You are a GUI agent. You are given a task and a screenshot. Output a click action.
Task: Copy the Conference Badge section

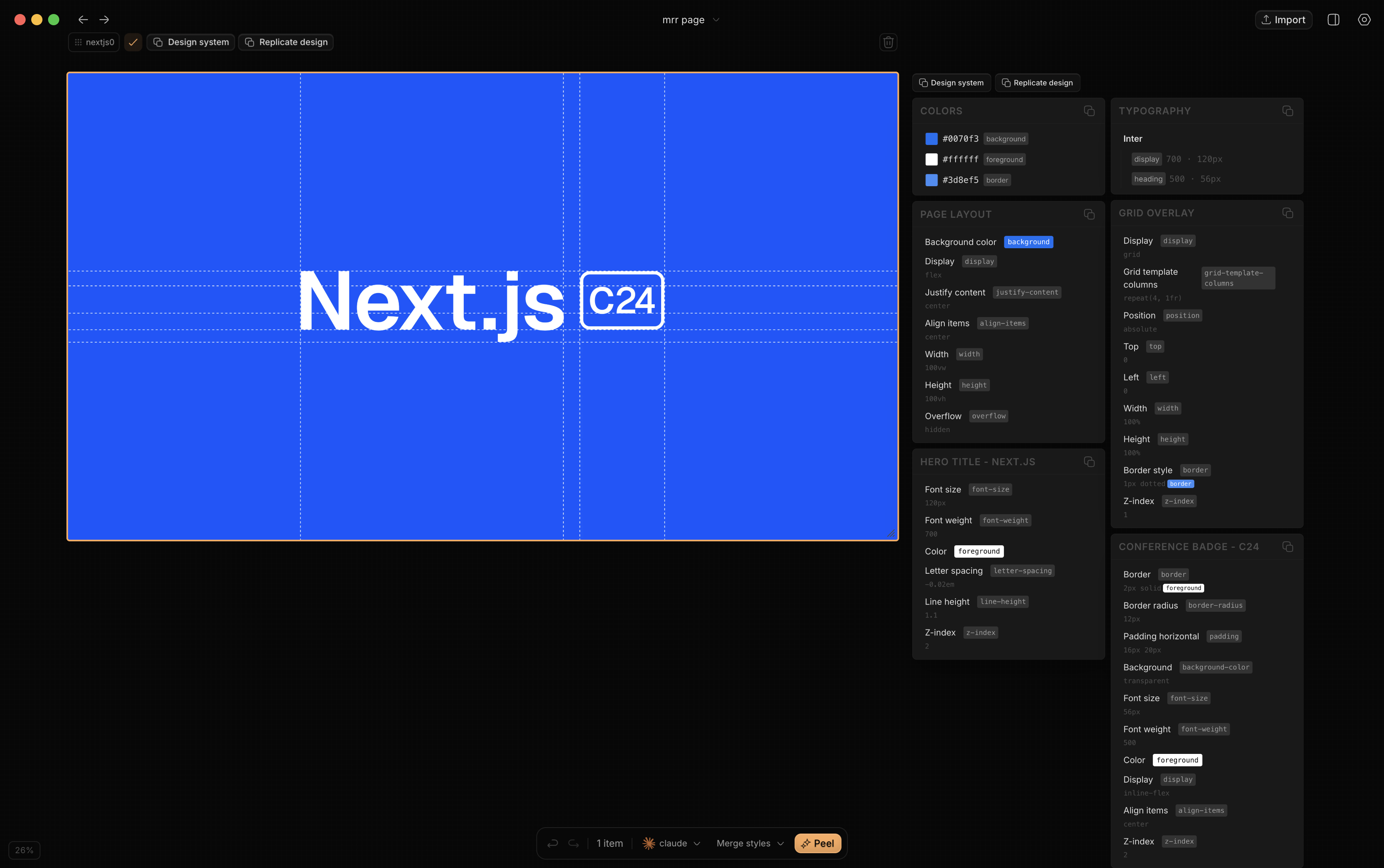click(1287, 547)
